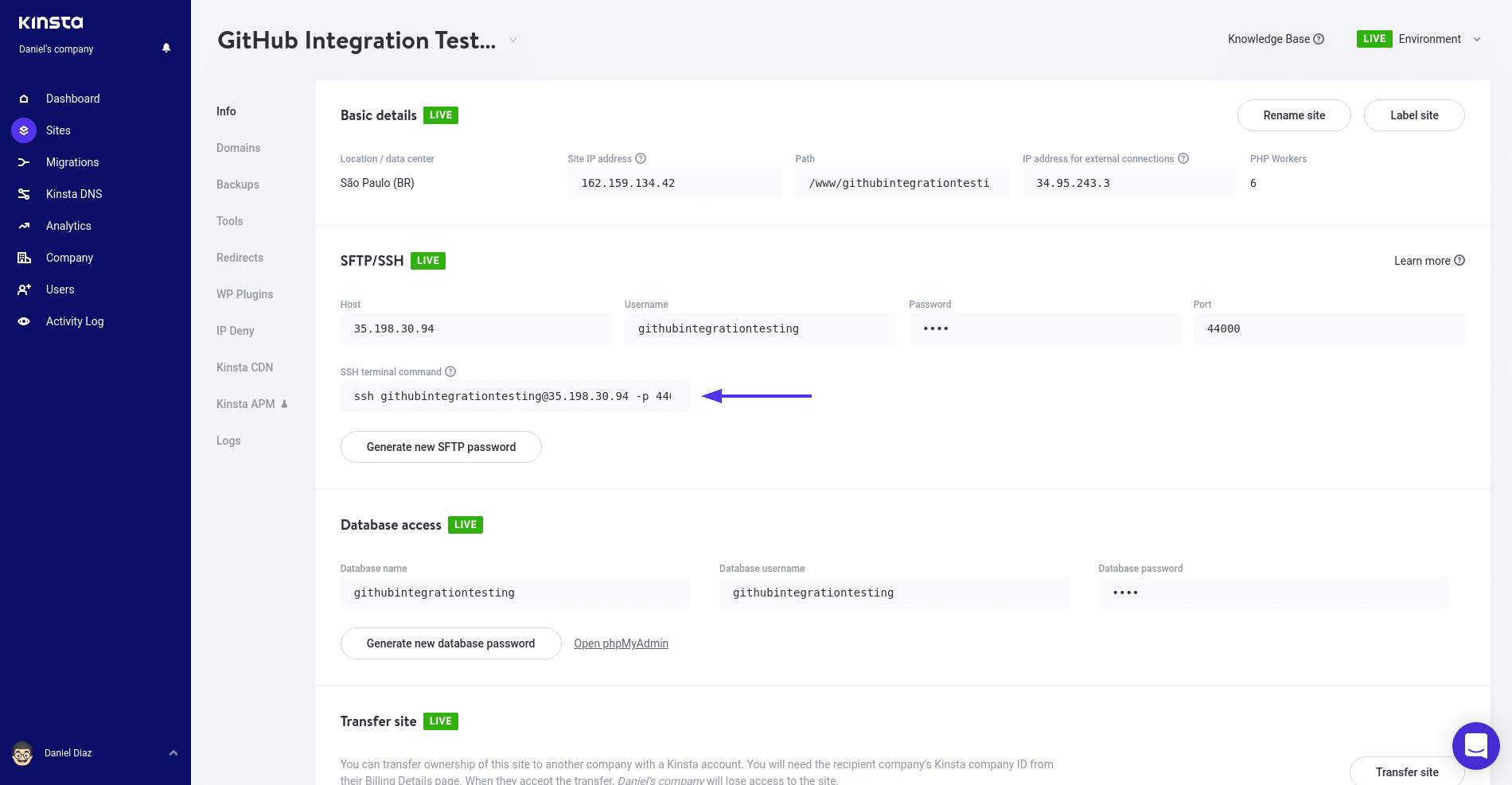Click the SFTP password field
1512x785 pixels.
[1044, 328]
